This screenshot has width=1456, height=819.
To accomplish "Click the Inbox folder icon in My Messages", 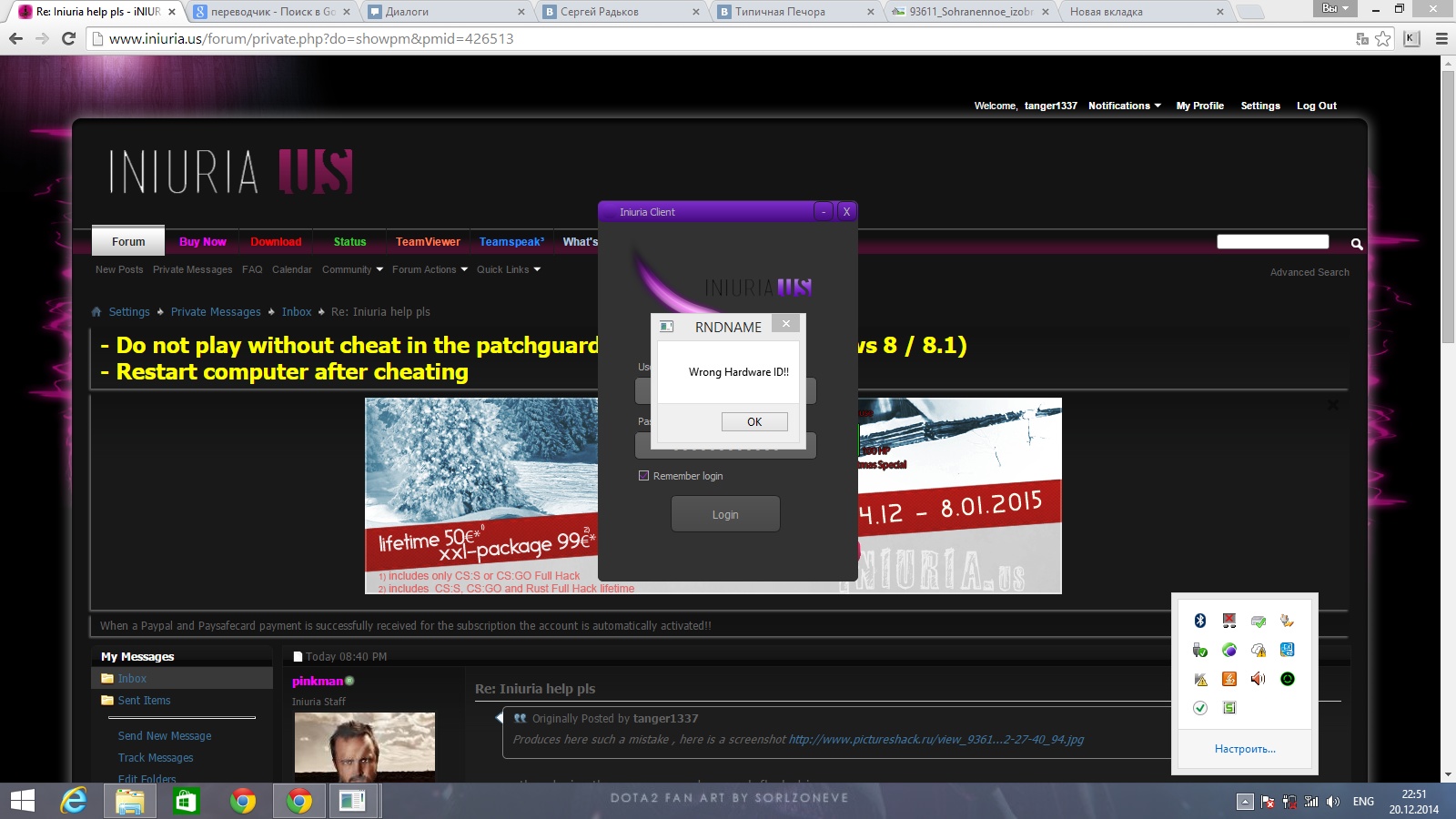I will 107,679.
